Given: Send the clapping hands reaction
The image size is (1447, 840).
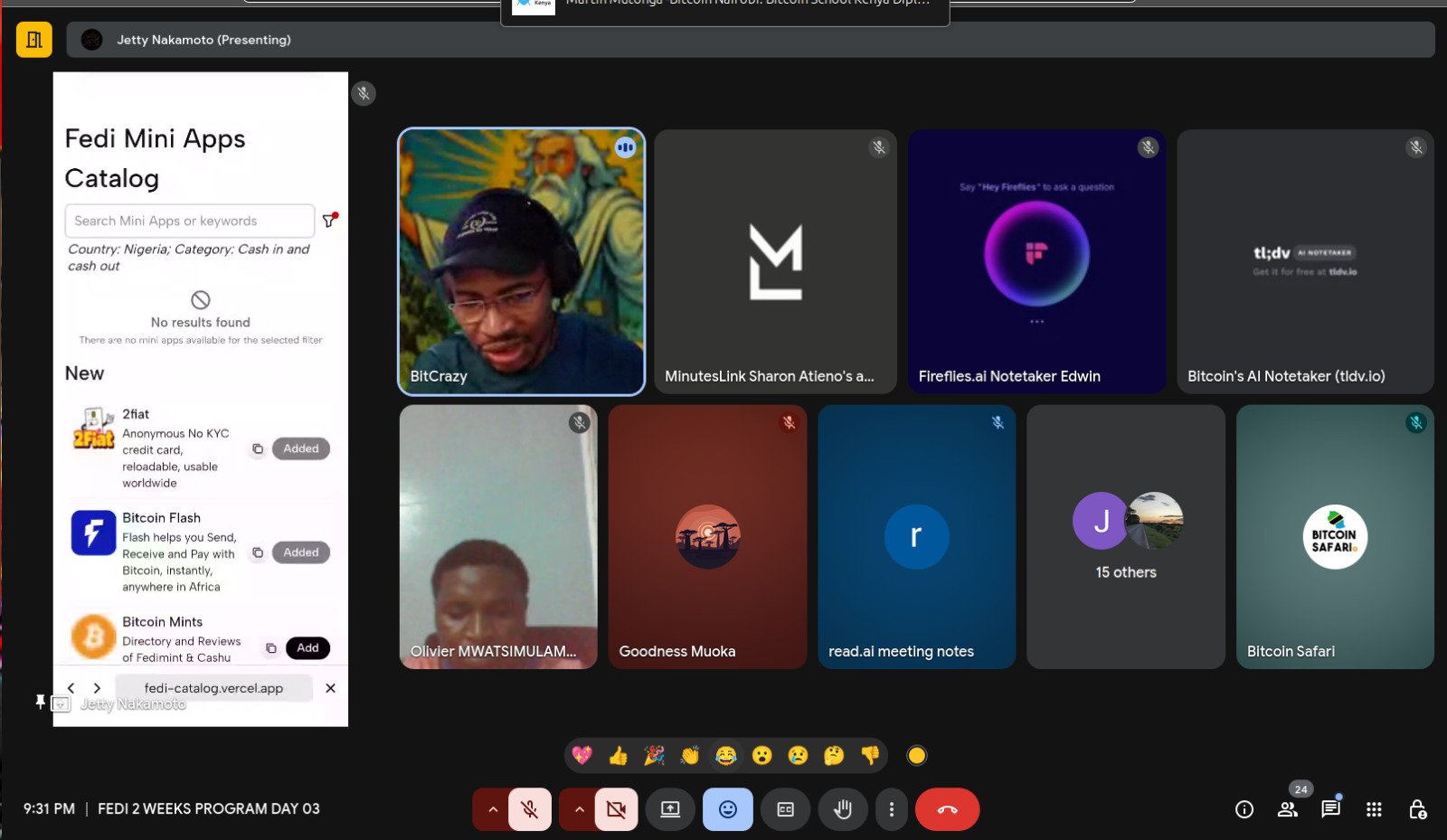Looking at the screenshot, I should (690, 755).
